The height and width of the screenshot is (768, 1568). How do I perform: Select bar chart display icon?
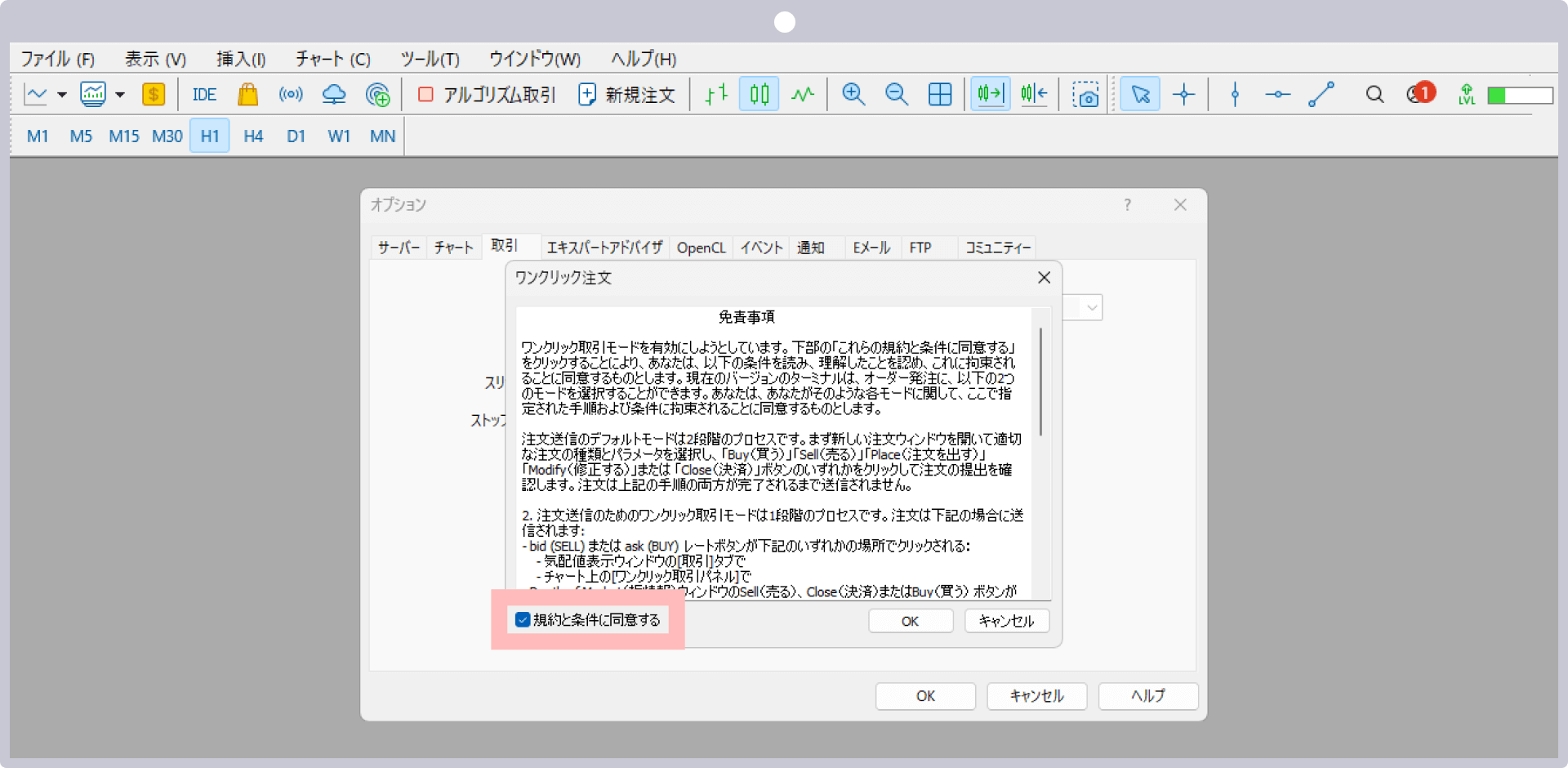[715, 95]
